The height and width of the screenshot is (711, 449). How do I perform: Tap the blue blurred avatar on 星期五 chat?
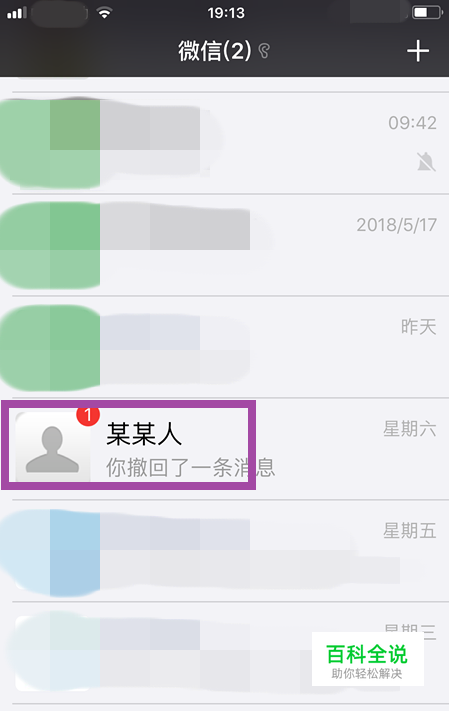coord(50,552)
